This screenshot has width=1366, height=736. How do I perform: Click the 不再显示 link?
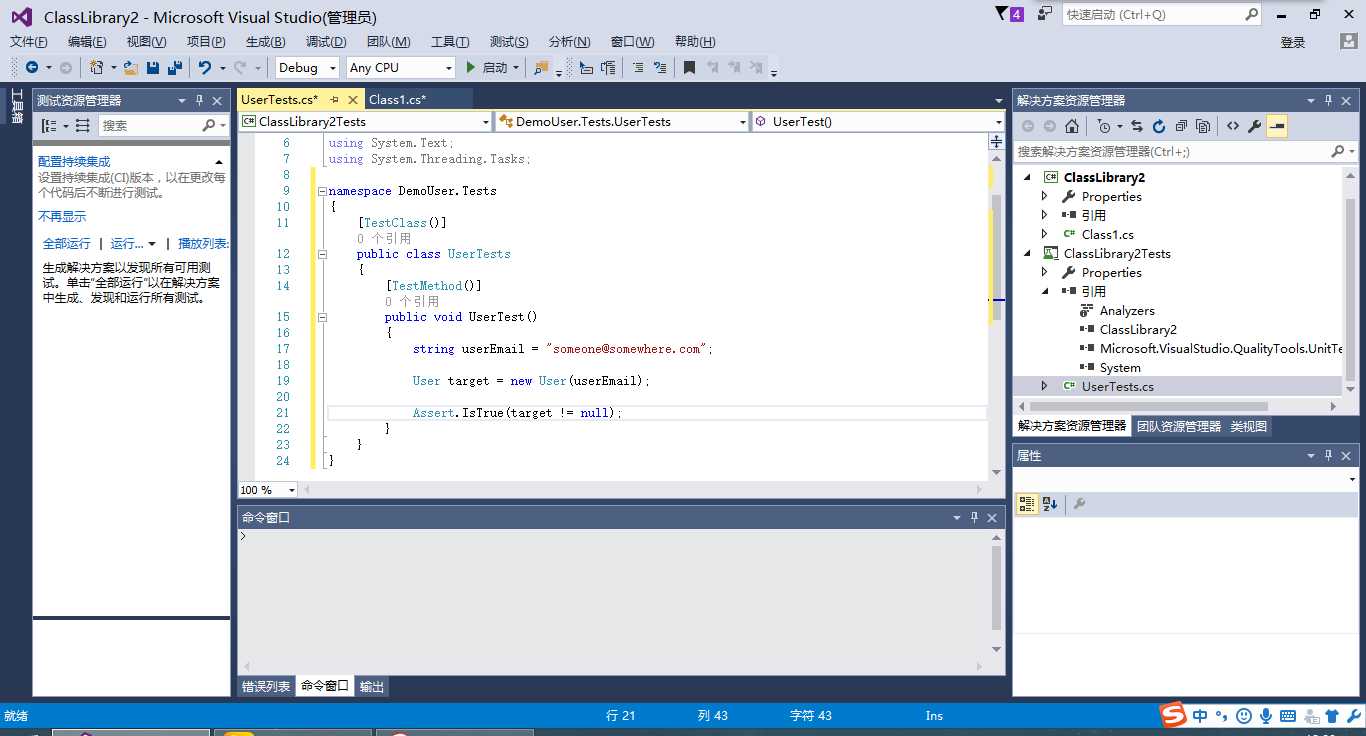[x=62, y=216]
